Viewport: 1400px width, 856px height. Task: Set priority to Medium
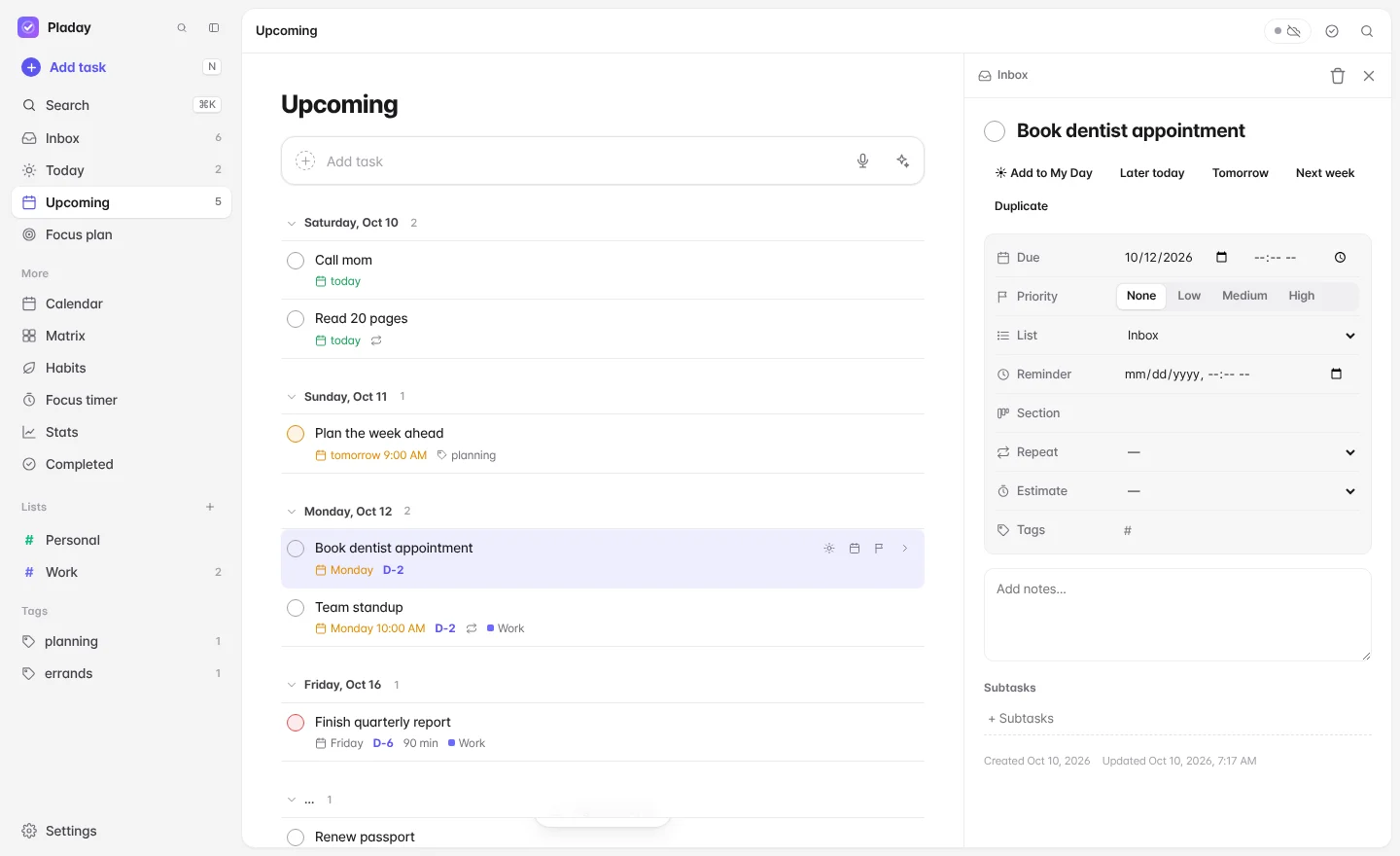(1244, 296)
